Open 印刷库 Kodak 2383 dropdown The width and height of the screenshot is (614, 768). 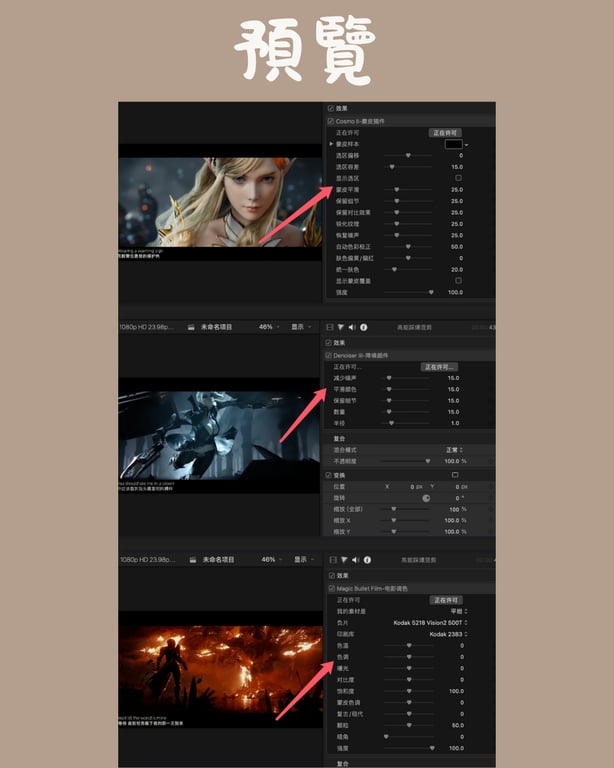click(448, 634)
